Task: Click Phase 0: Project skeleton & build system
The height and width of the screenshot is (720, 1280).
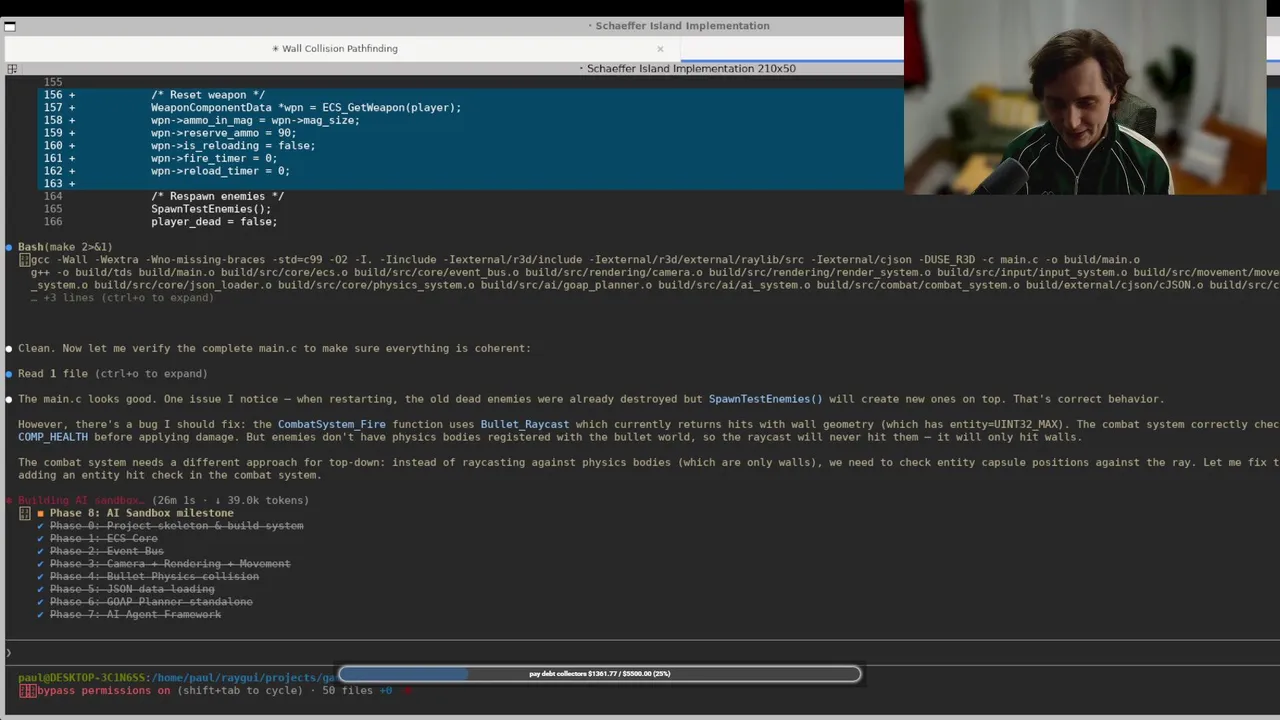Action: 176,526
